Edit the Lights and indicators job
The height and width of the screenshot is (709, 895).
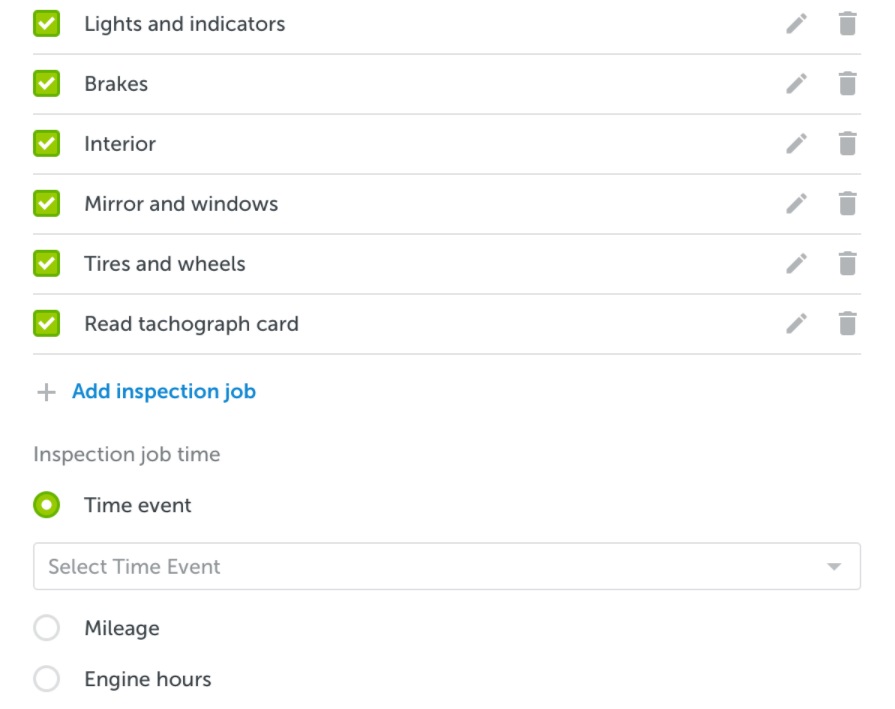[796, 24]
